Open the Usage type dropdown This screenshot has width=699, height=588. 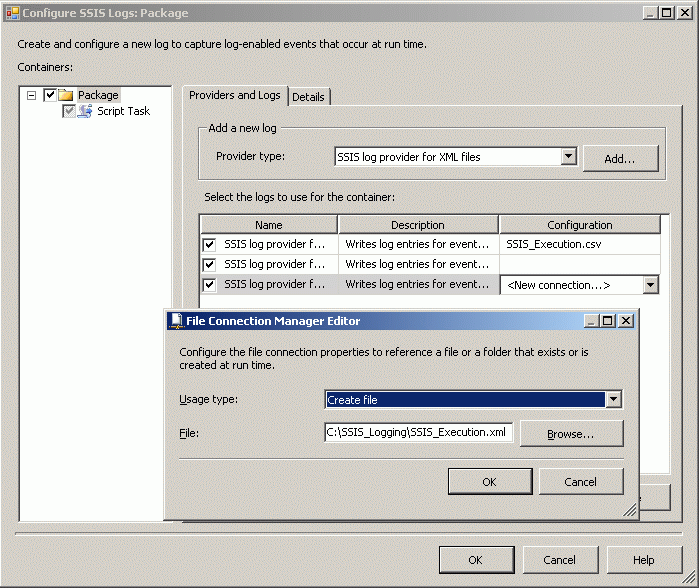(614, 400)
